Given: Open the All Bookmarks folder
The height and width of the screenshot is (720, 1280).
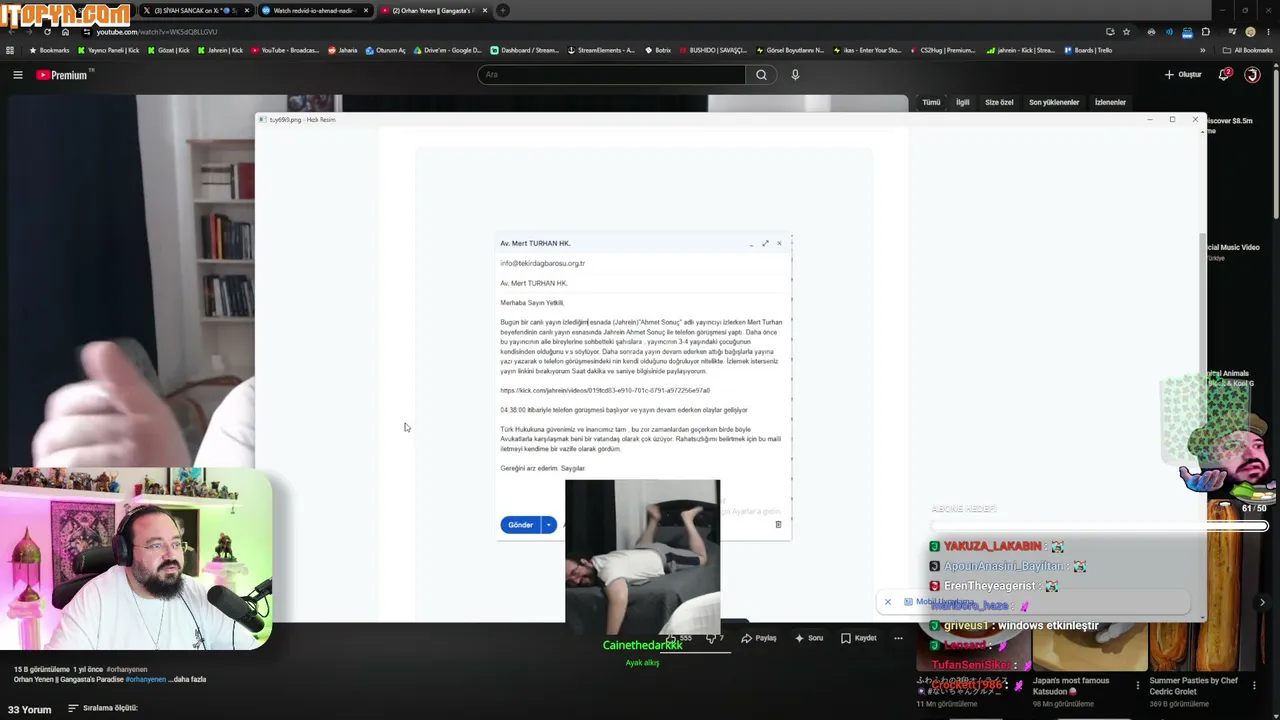Looking at the screenshot, I should click(x=1248, y=50).
